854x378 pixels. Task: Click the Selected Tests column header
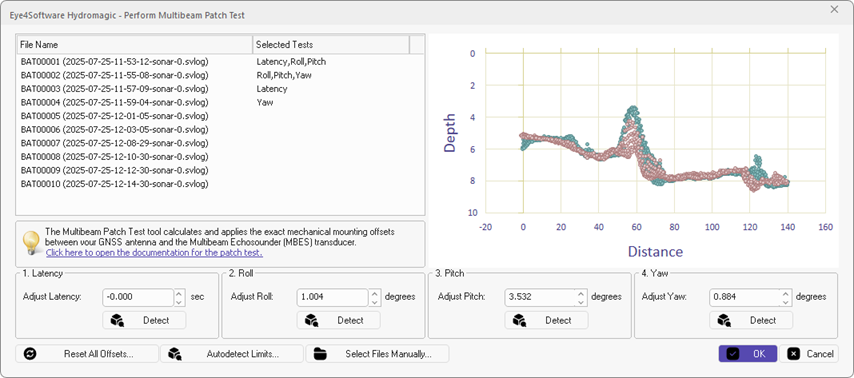point(331,45)
